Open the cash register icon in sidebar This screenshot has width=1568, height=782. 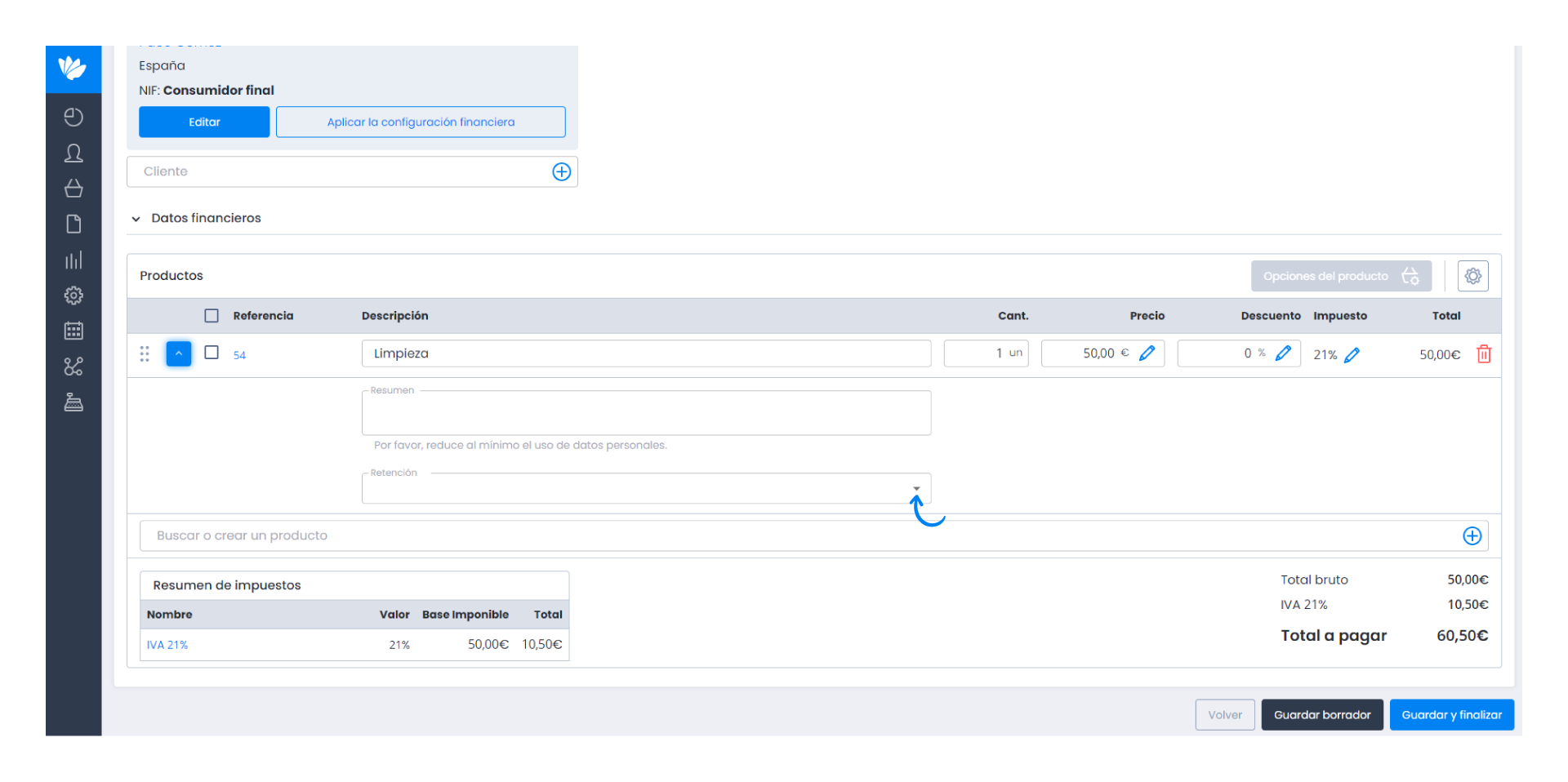click(73, 402)
